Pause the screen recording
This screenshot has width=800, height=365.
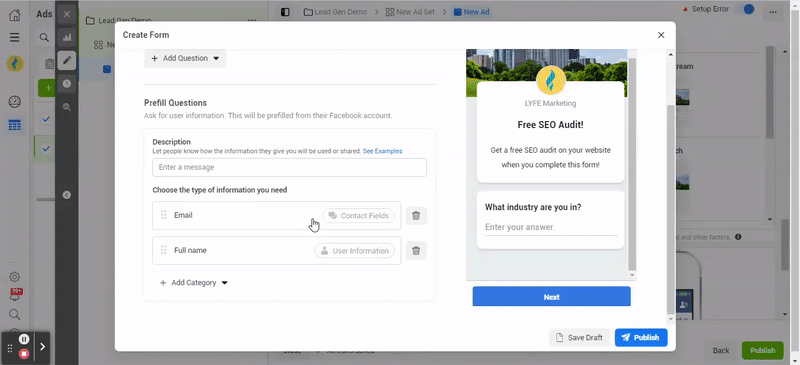24,339
